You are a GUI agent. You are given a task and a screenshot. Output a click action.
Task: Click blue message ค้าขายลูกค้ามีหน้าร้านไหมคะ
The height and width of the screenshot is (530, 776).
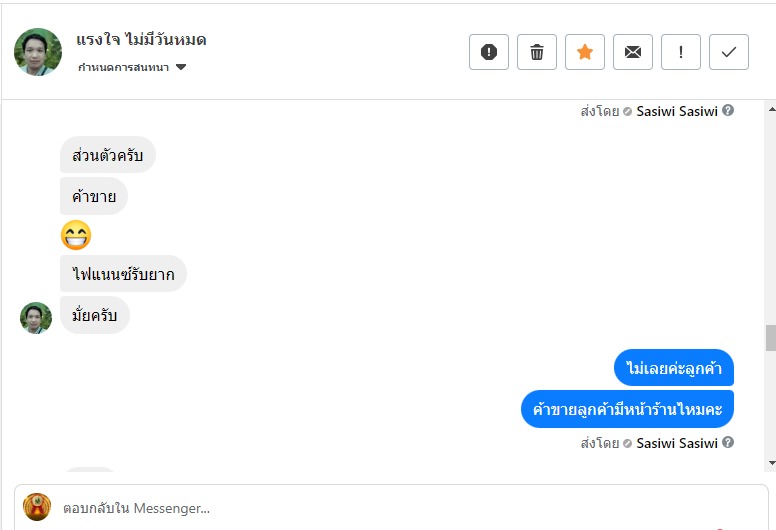point(627,409)
